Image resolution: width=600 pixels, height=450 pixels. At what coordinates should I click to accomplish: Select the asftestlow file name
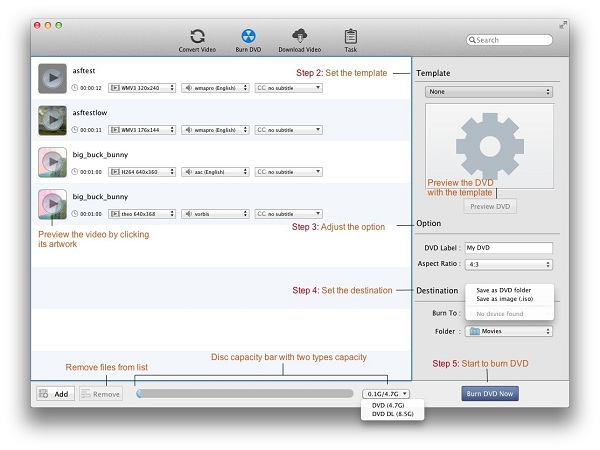[x=90, y=113]
